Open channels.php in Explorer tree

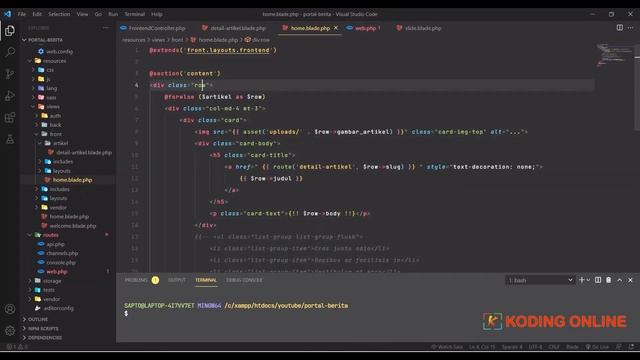[62, 253]
